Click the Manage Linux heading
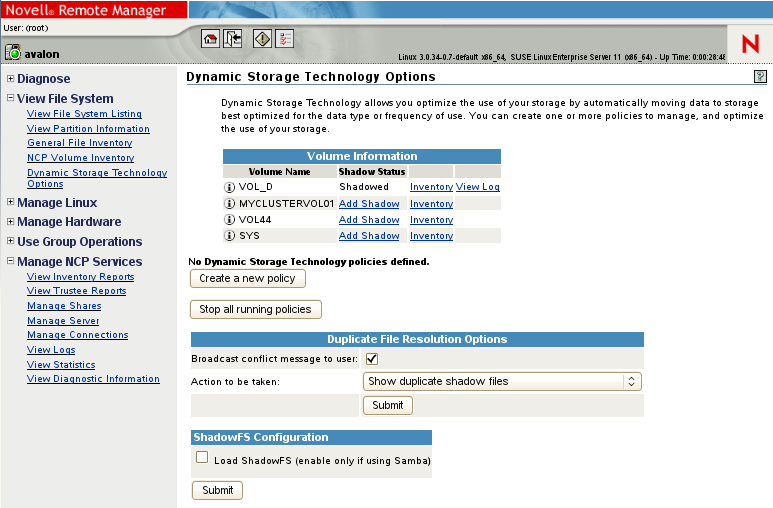773x508 pixels. 57,202
